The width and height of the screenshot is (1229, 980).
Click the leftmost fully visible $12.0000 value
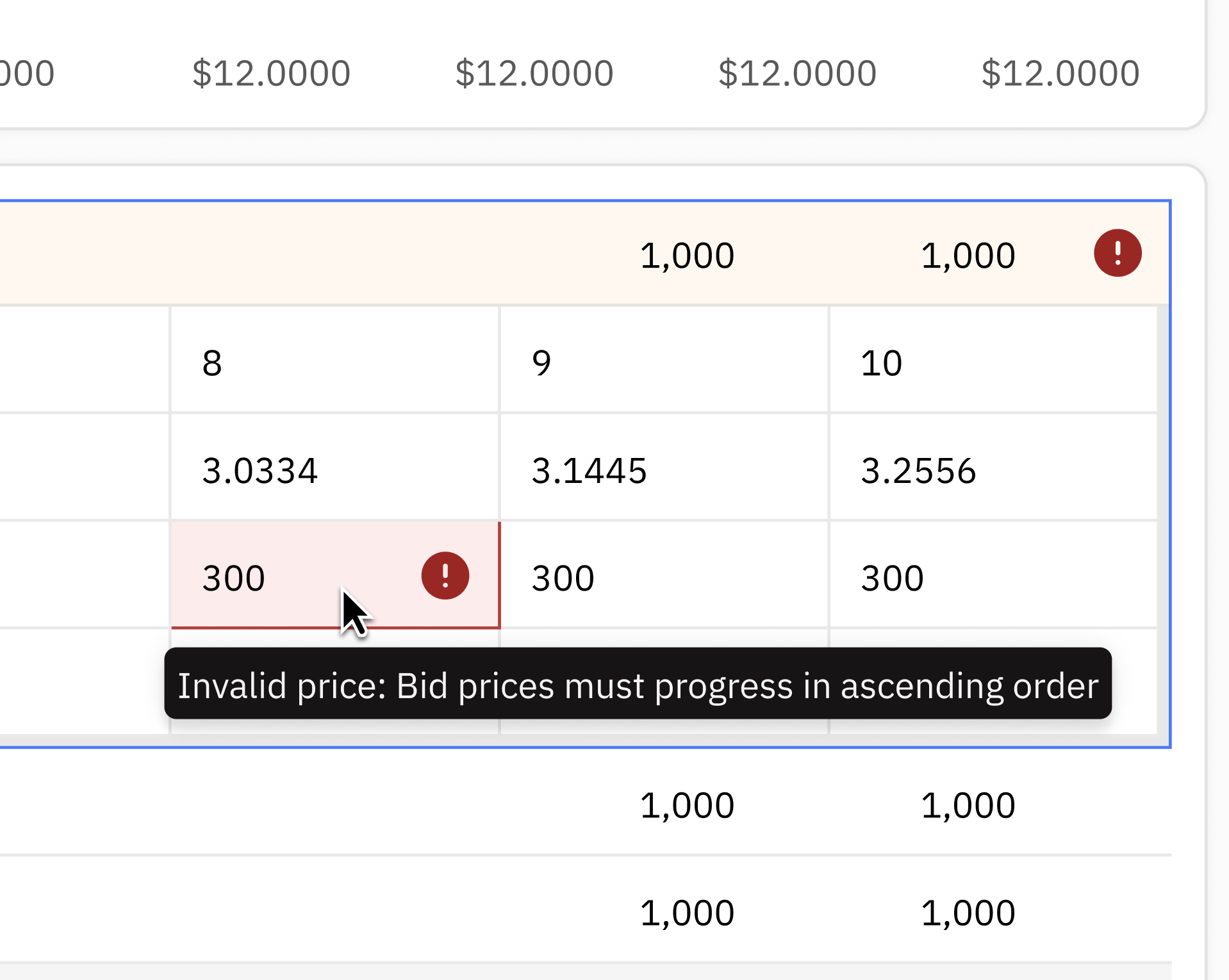pyautogui.click(x=271, y=73)
